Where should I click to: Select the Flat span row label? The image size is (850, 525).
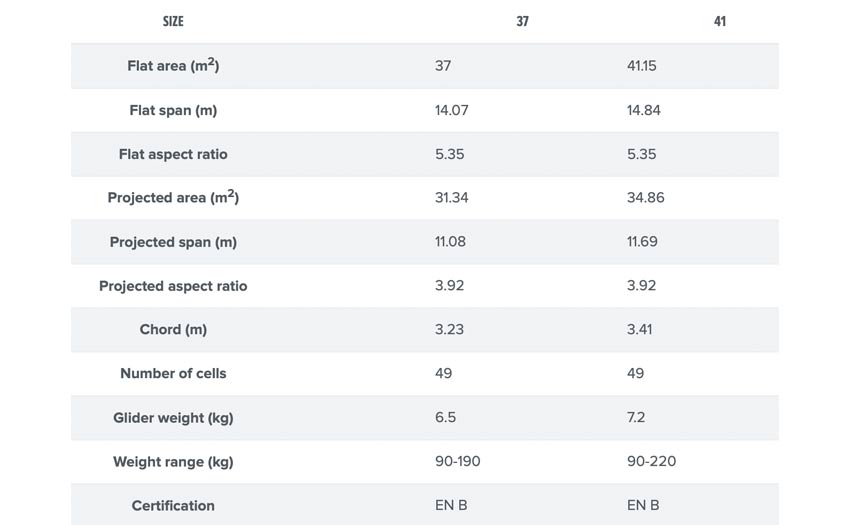coord(173,110)
